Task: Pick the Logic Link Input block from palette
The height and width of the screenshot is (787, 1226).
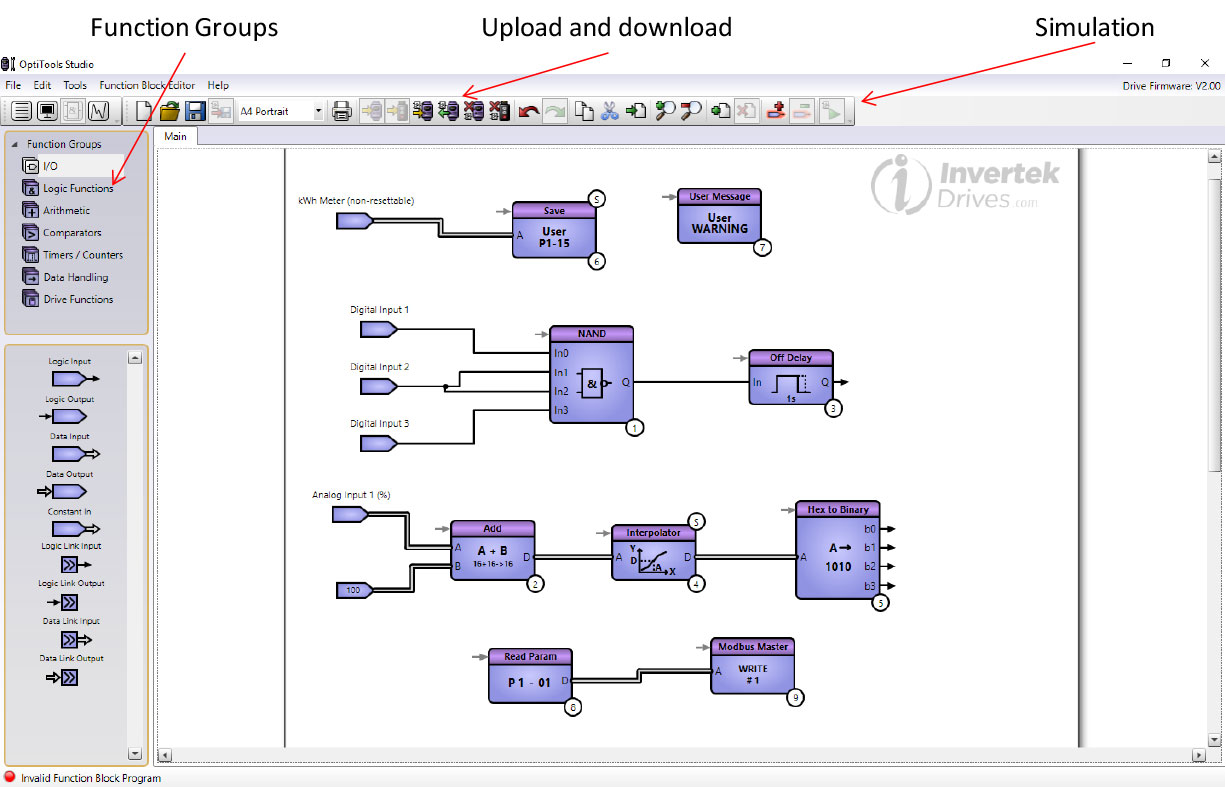Action: click(77, 565)
